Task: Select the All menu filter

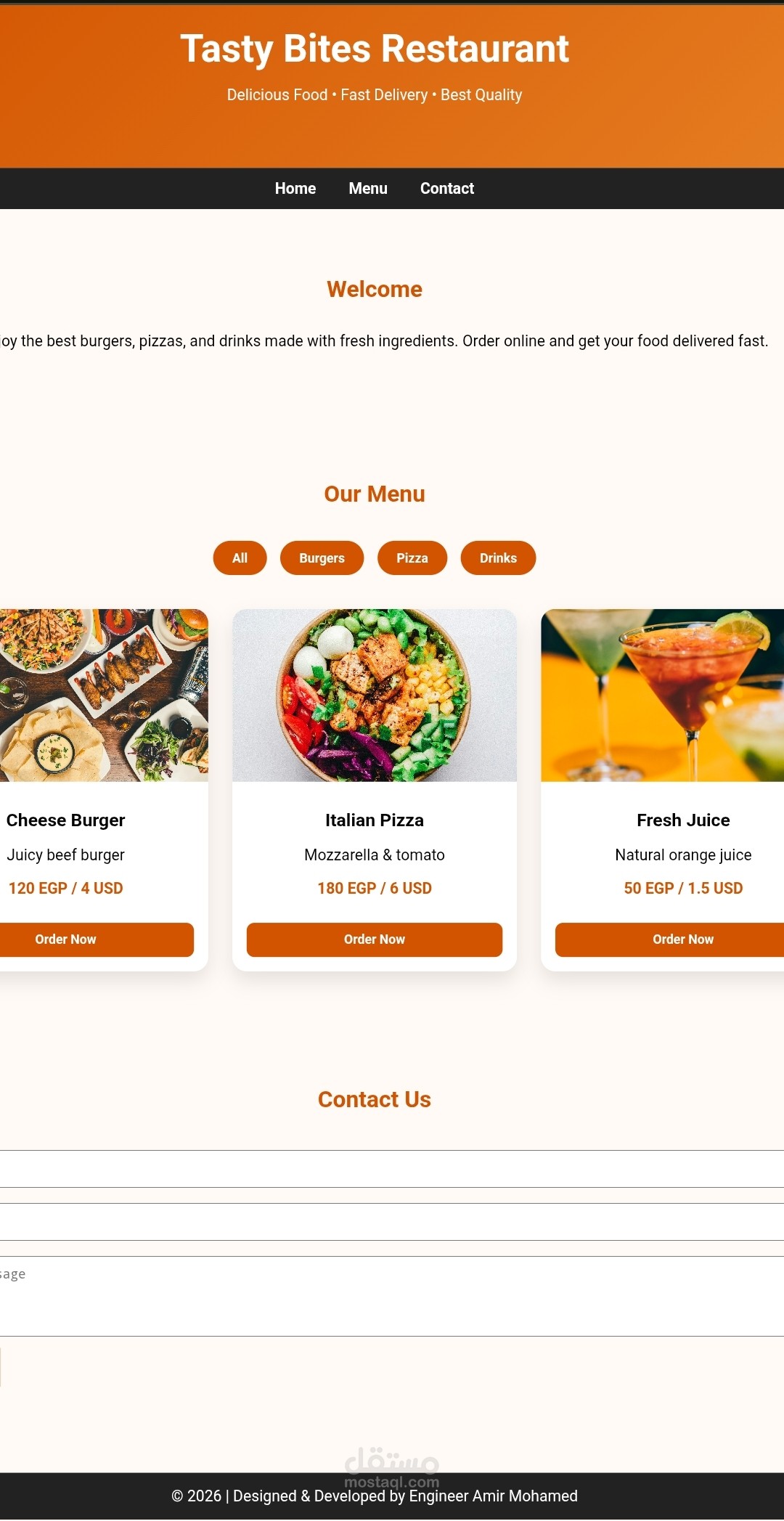Action: click(240, 558)
